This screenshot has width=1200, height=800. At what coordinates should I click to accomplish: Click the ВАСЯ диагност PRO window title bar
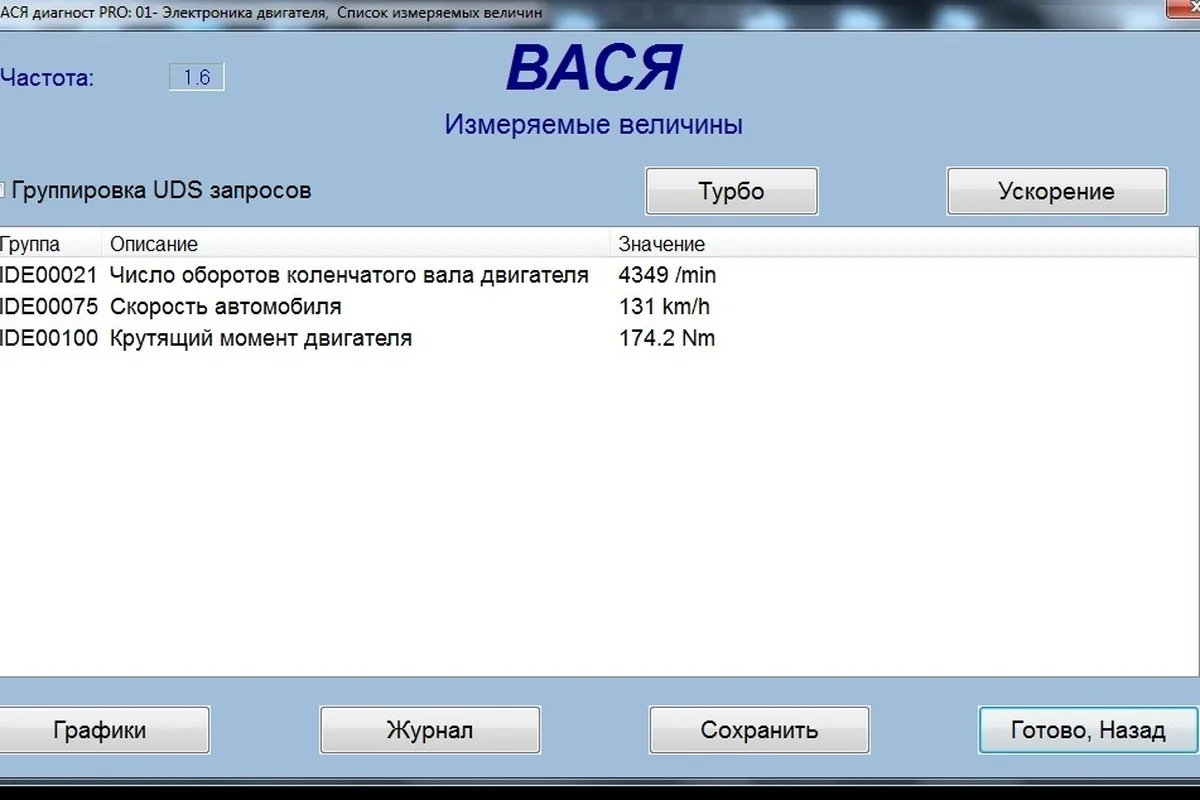tap(600, 12)
